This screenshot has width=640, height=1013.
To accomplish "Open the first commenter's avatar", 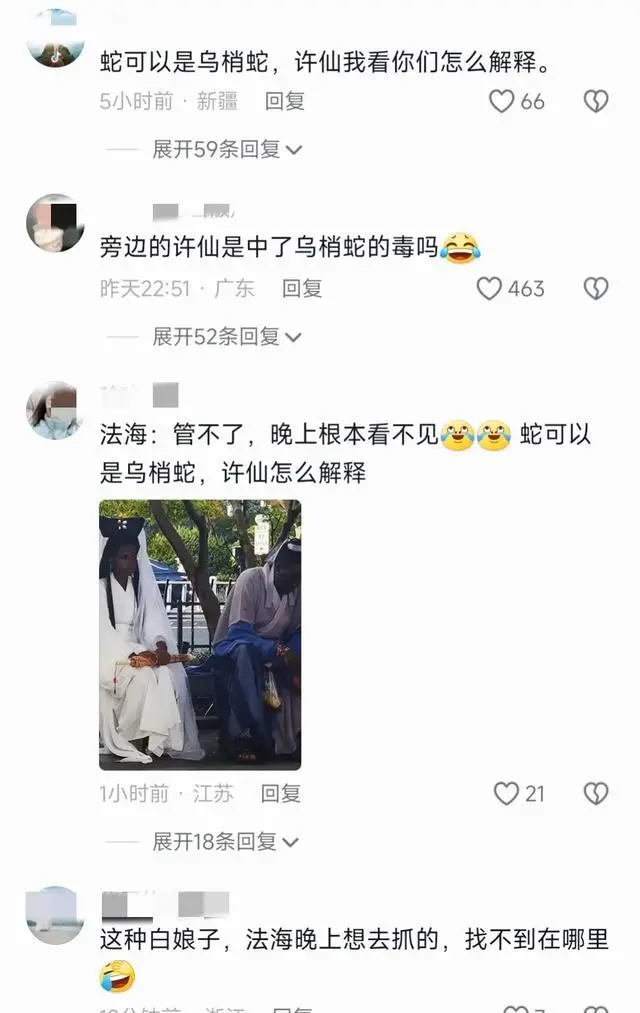I will pyautogui.click(x=56, y=37).
